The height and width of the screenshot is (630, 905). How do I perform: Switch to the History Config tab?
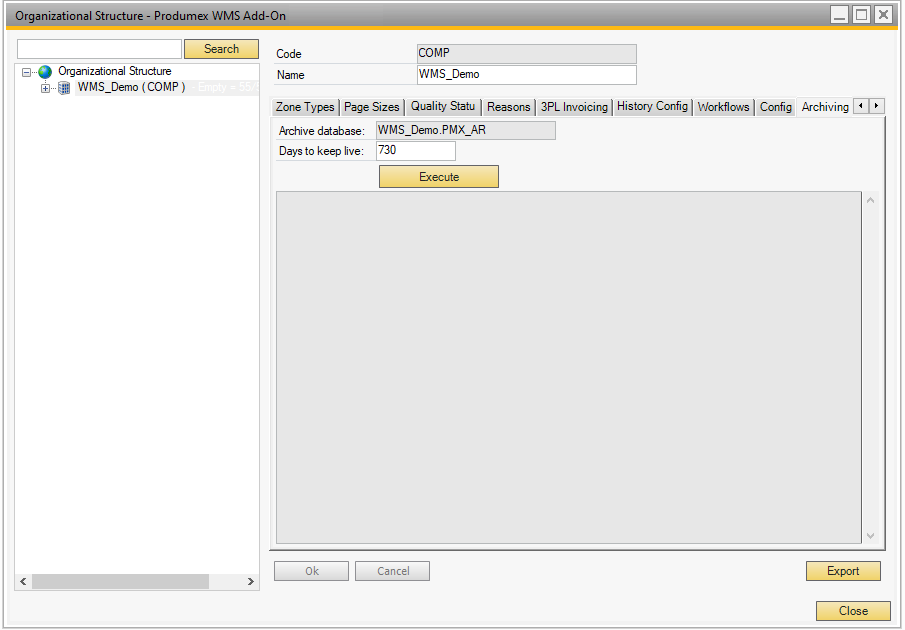tap(652, 106)
